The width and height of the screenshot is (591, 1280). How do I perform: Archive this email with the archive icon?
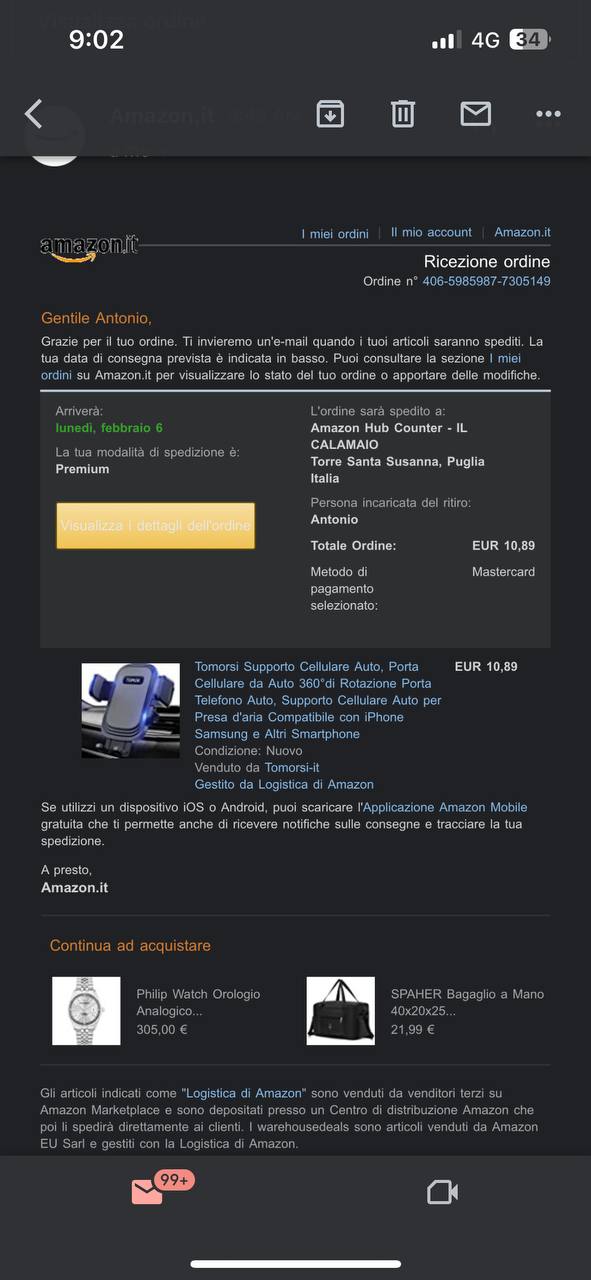(x=330, y=114)
